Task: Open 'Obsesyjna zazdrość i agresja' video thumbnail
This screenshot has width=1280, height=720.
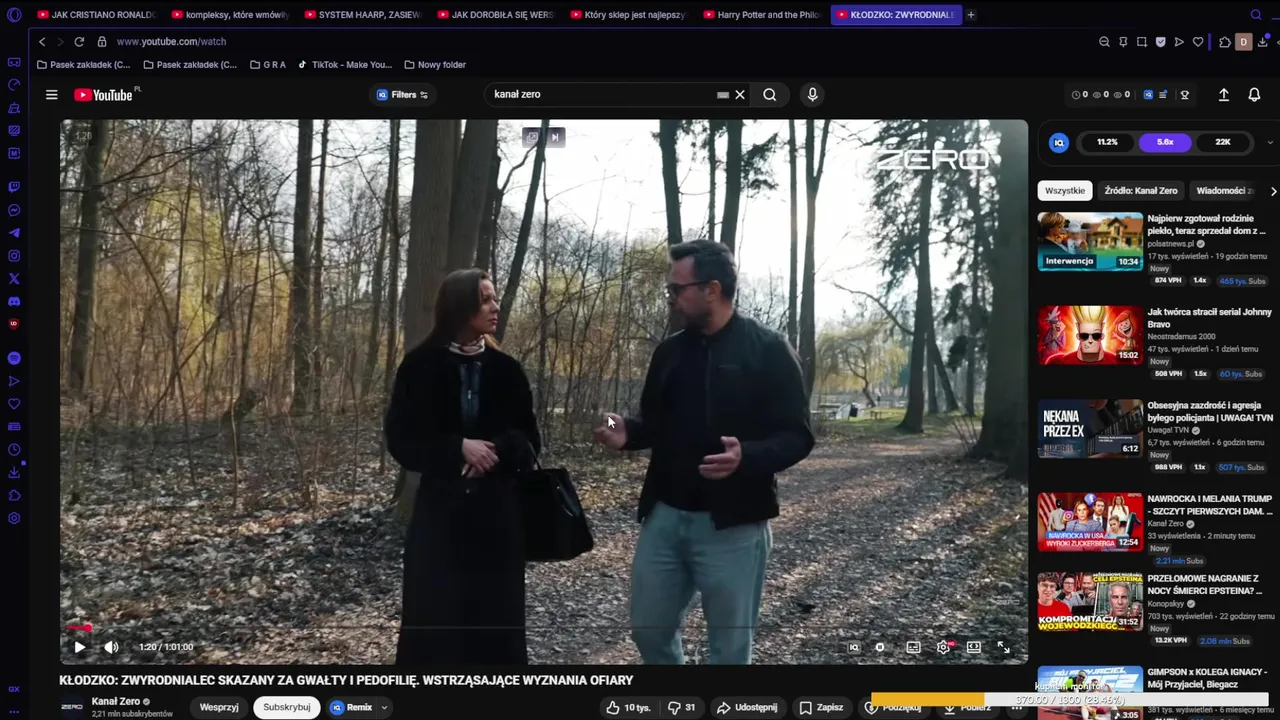Action: pos(1090,429)
